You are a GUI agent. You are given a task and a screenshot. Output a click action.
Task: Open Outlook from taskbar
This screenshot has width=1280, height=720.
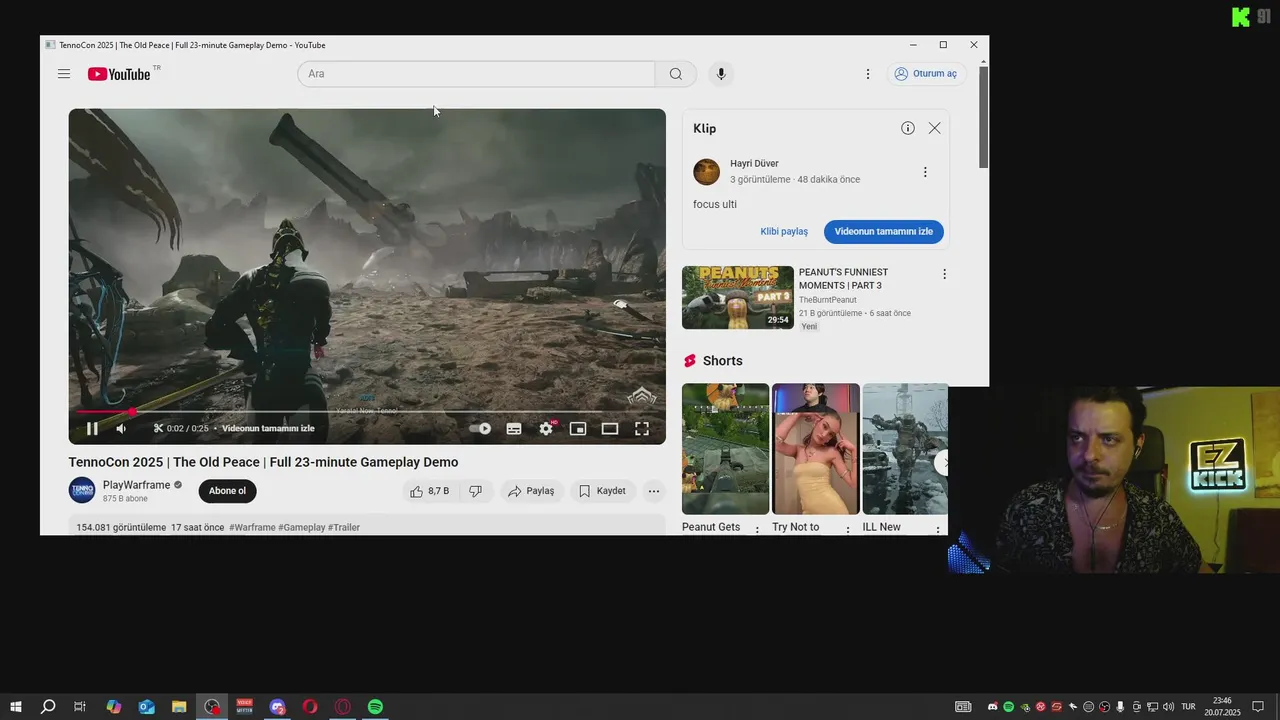pos(147,707)
